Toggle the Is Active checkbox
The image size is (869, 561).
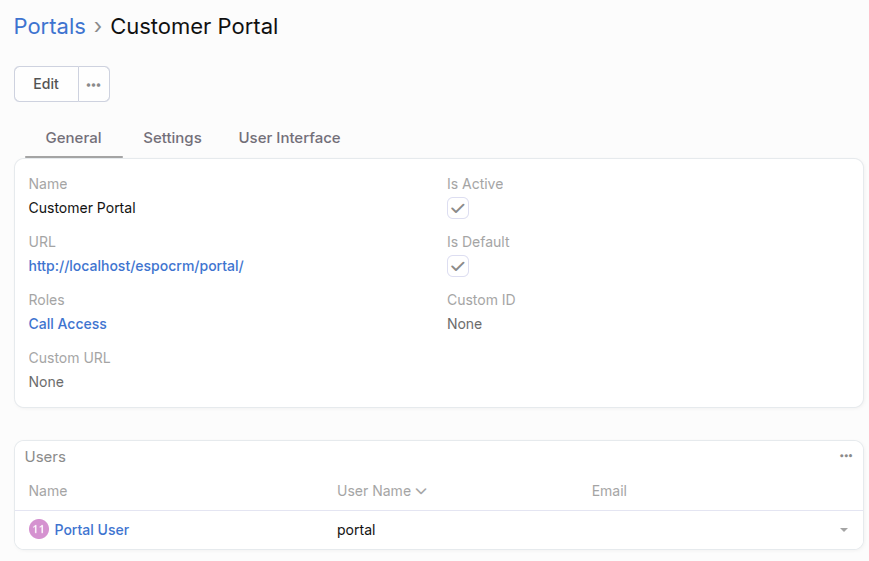pos(458,208)
